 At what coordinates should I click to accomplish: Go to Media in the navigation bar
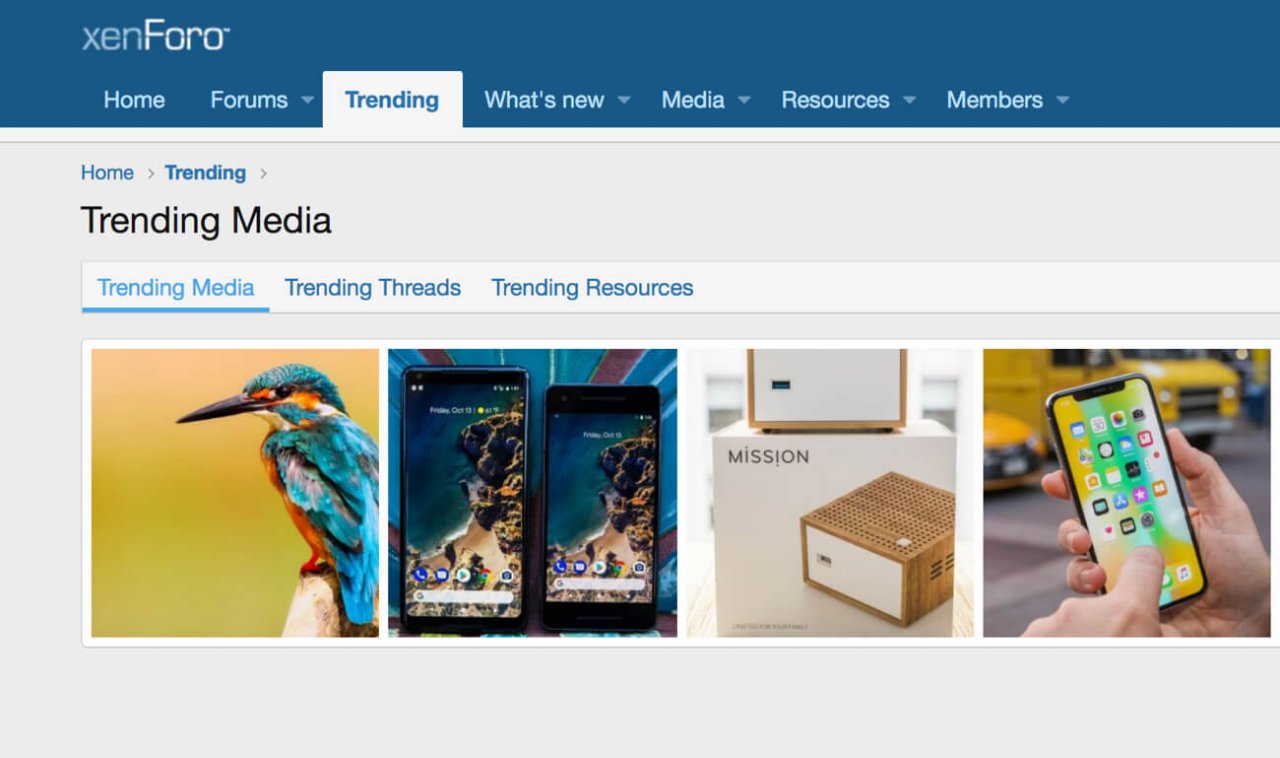coord(693,100)
